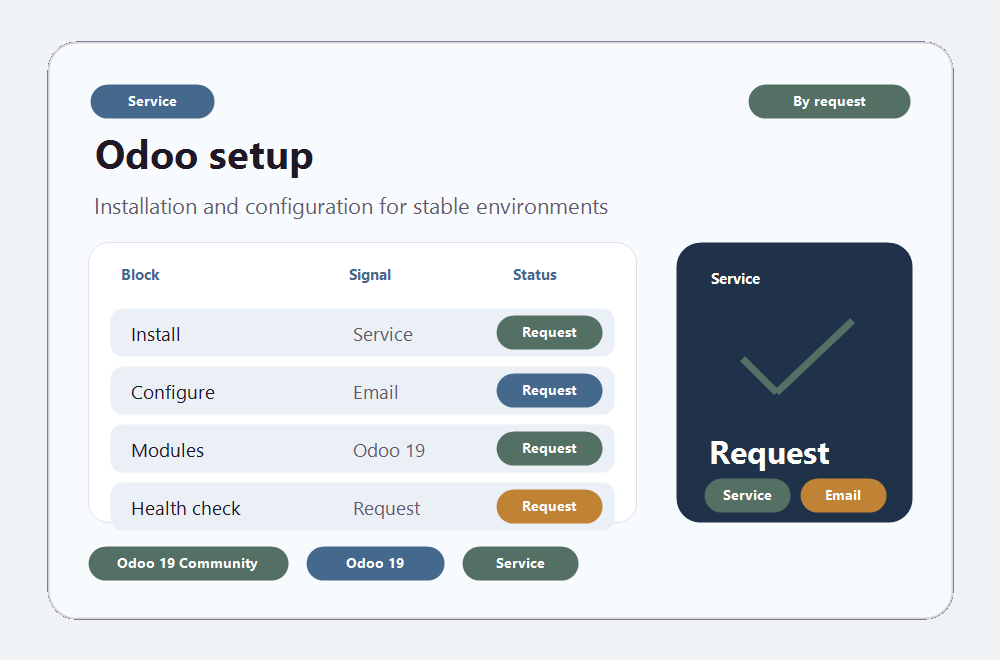
Task: Select the Modules row label
Action: pyautogui.click(x=168, y=450)
